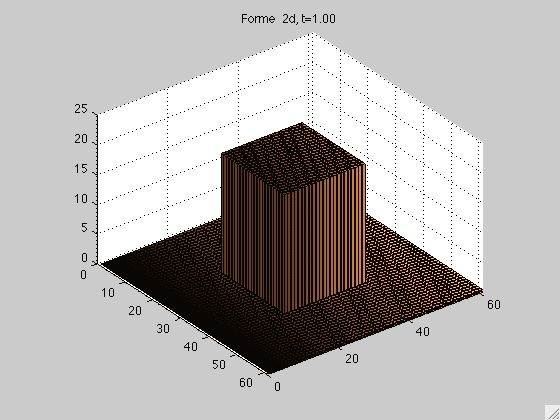Click the vertical axis tick label 5
This screenshot has height=420, width=560.
coord(84,228)
